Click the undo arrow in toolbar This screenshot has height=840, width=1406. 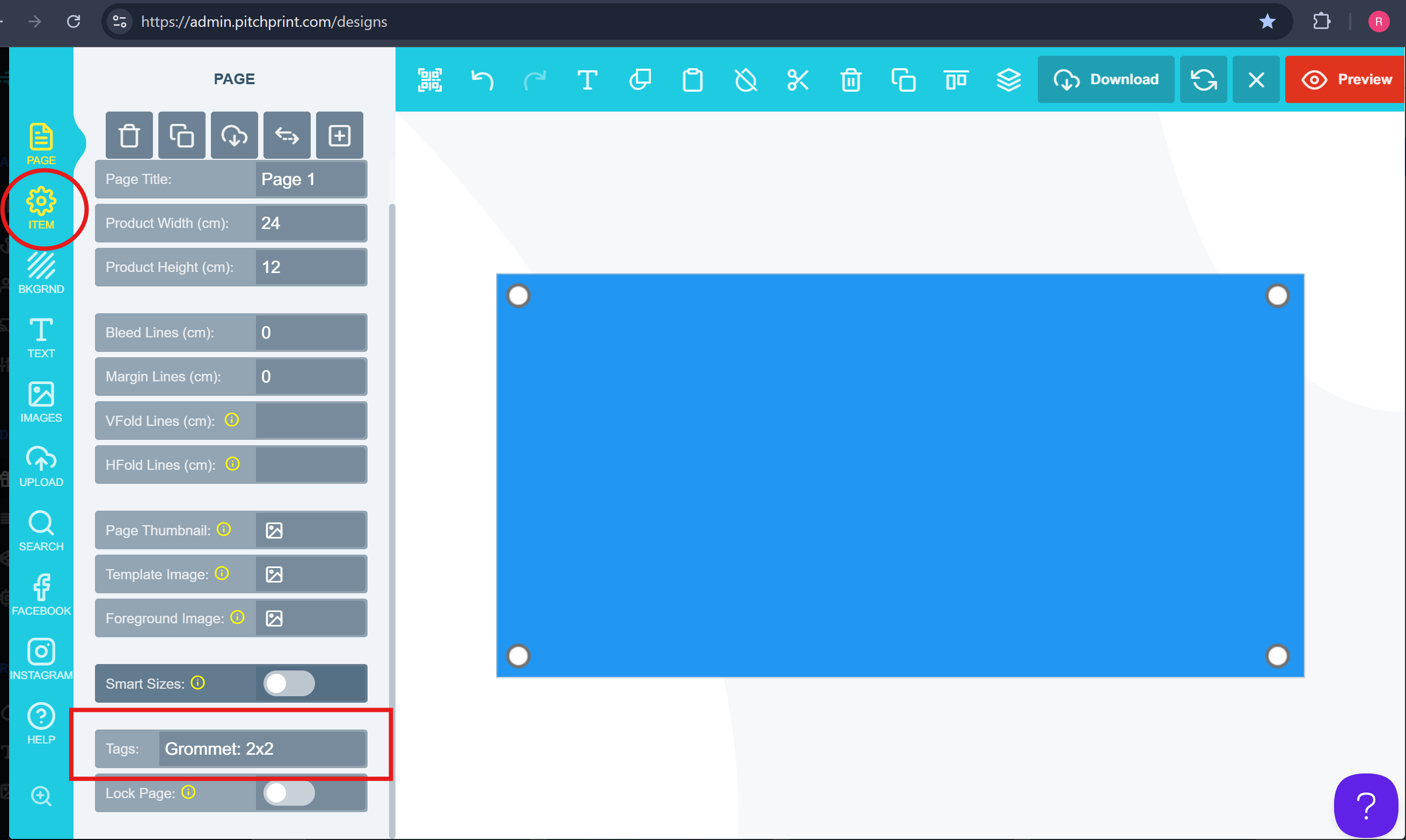point(482,80)
